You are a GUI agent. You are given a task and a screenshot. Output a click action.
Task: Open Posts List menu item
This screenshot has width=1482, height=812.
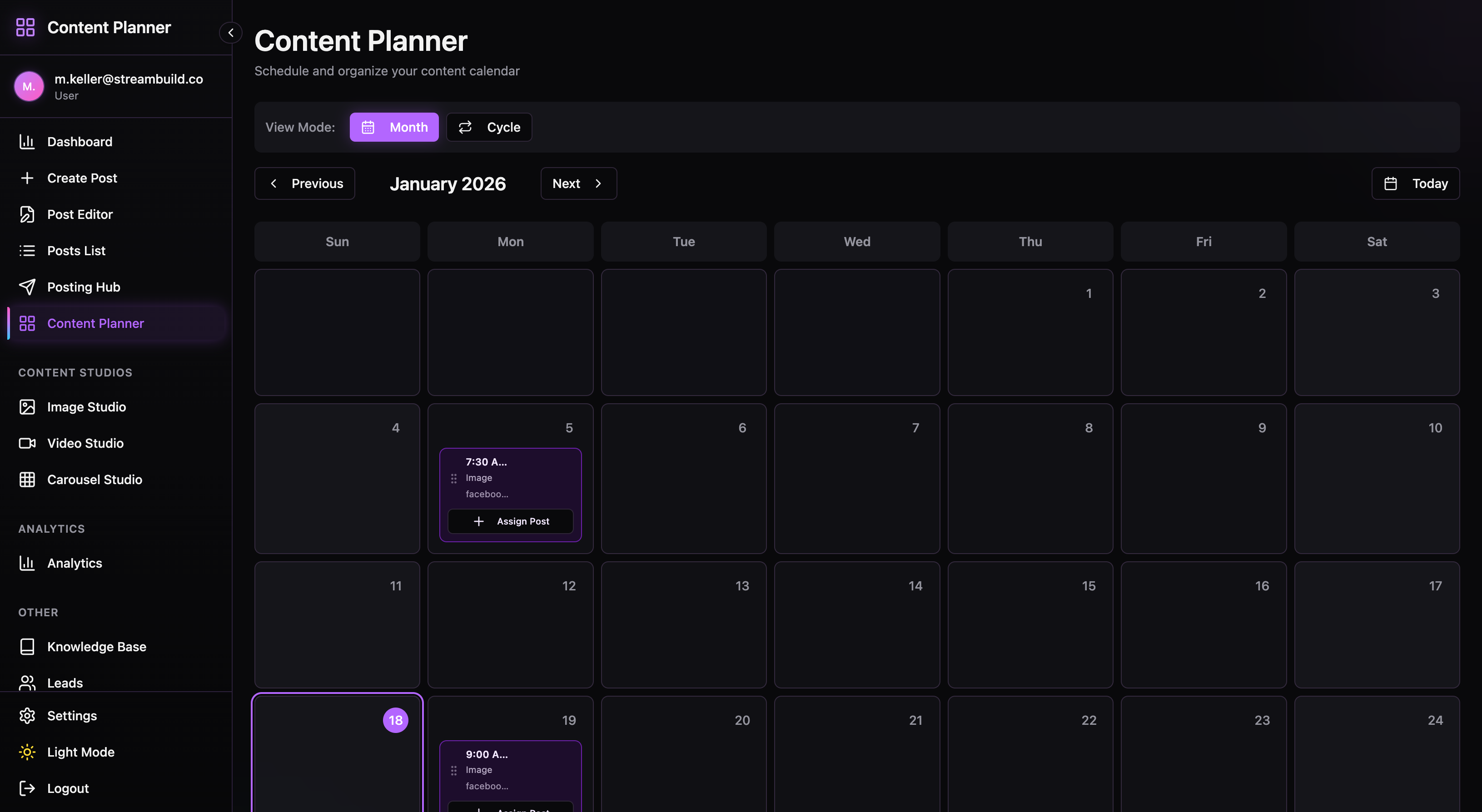[76, 251]
